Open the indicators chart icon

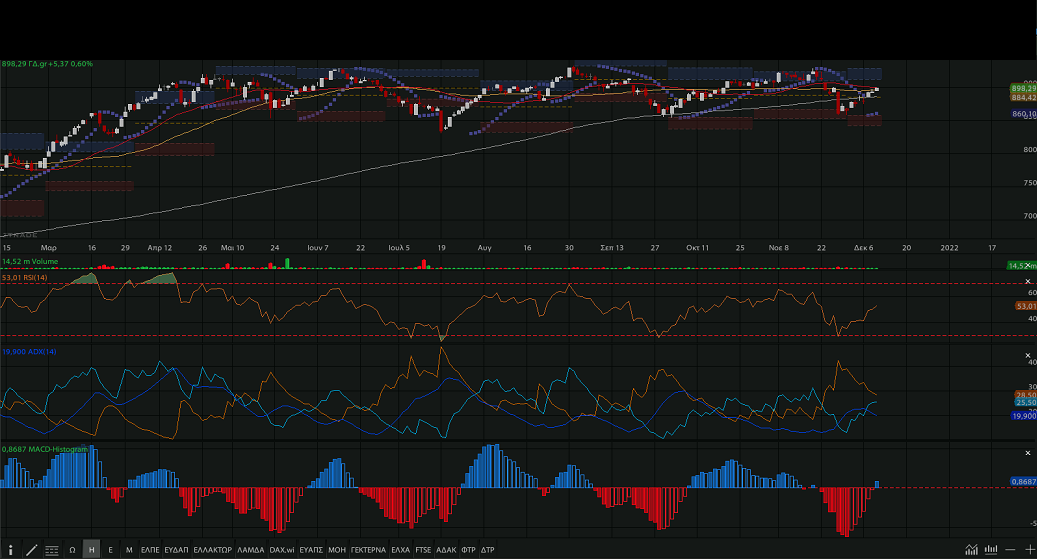point(972,550)
